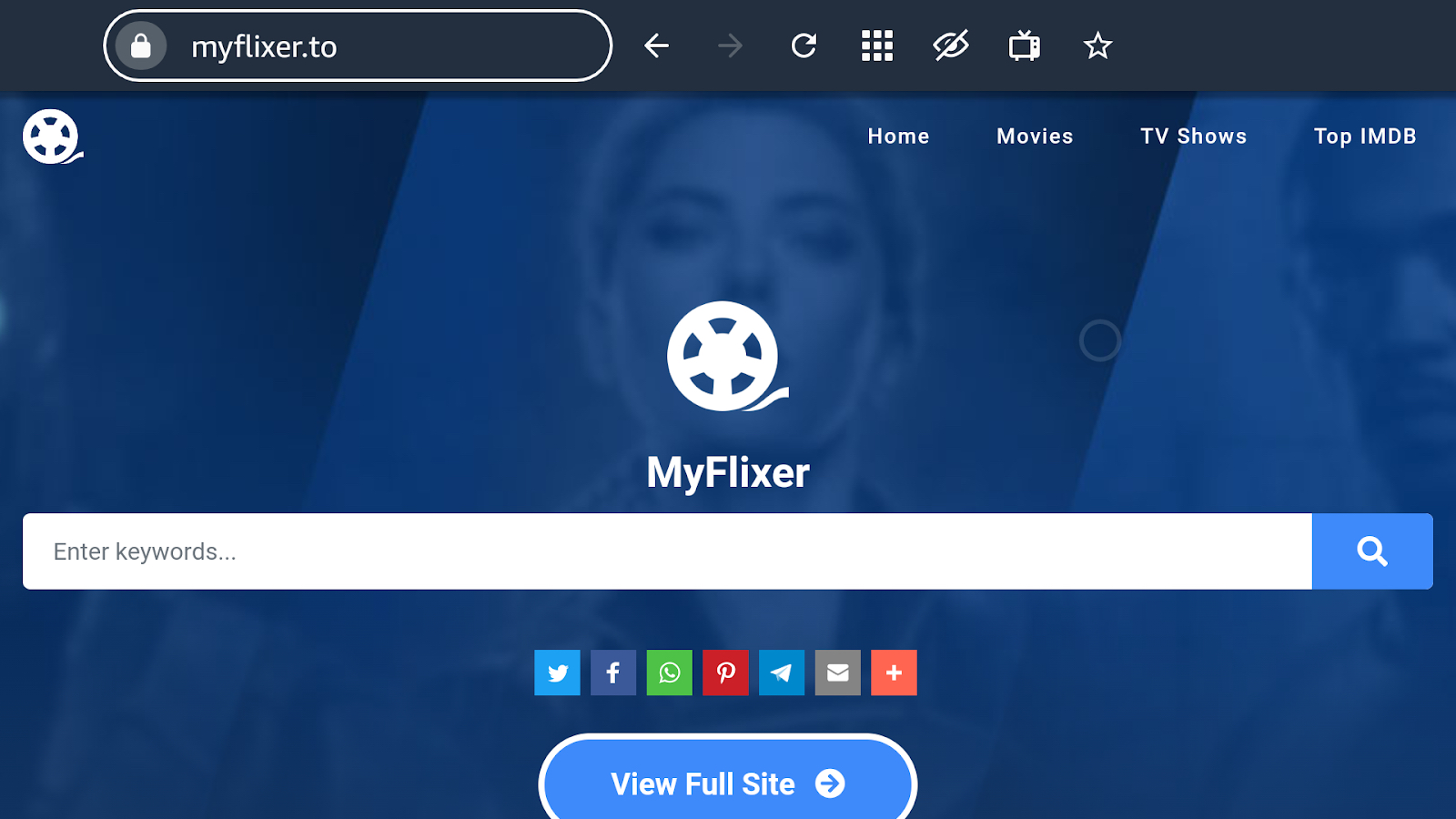
Task: Toggle the TV mode icon in the toolbar
Action: [x=1023, y=45]
